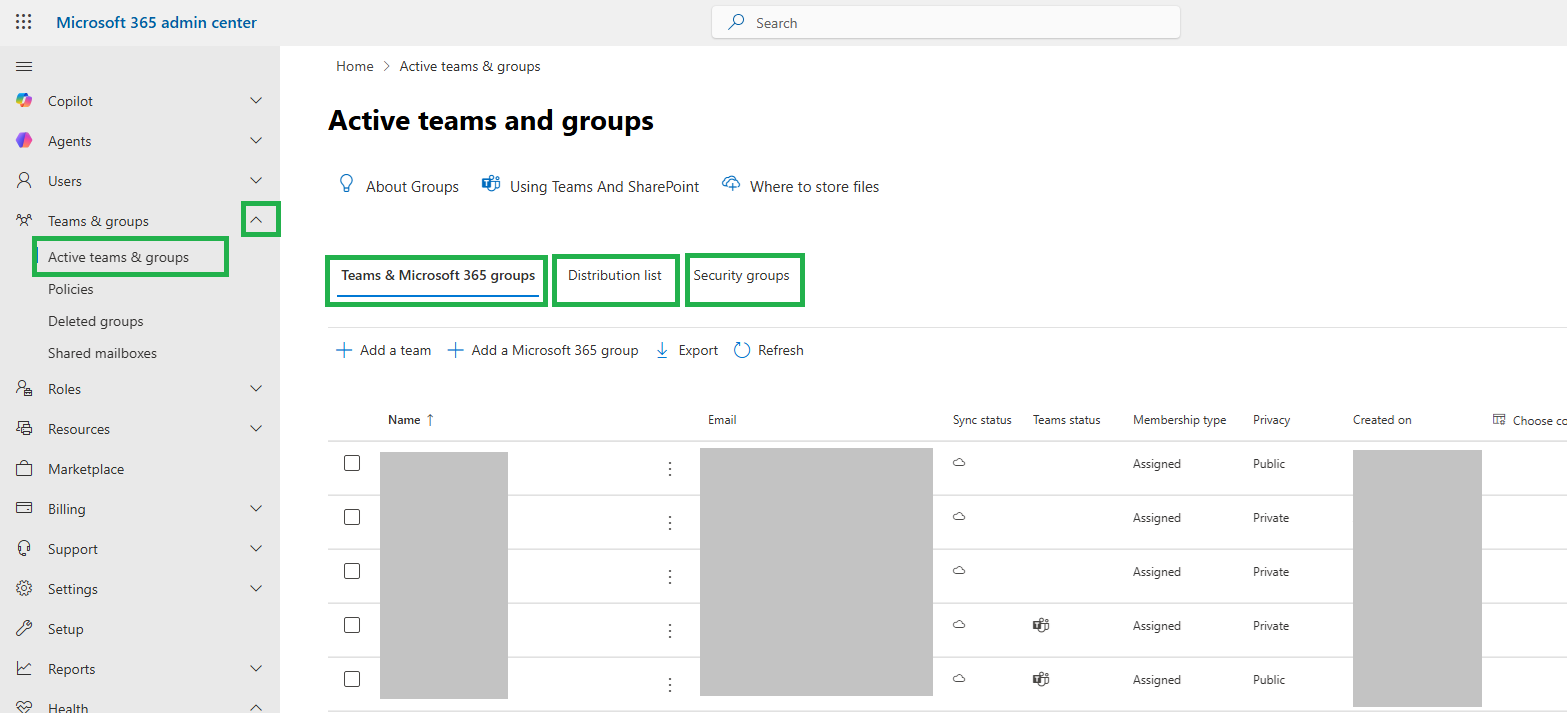Expand the Users section chevron

[x=256, y=180]
